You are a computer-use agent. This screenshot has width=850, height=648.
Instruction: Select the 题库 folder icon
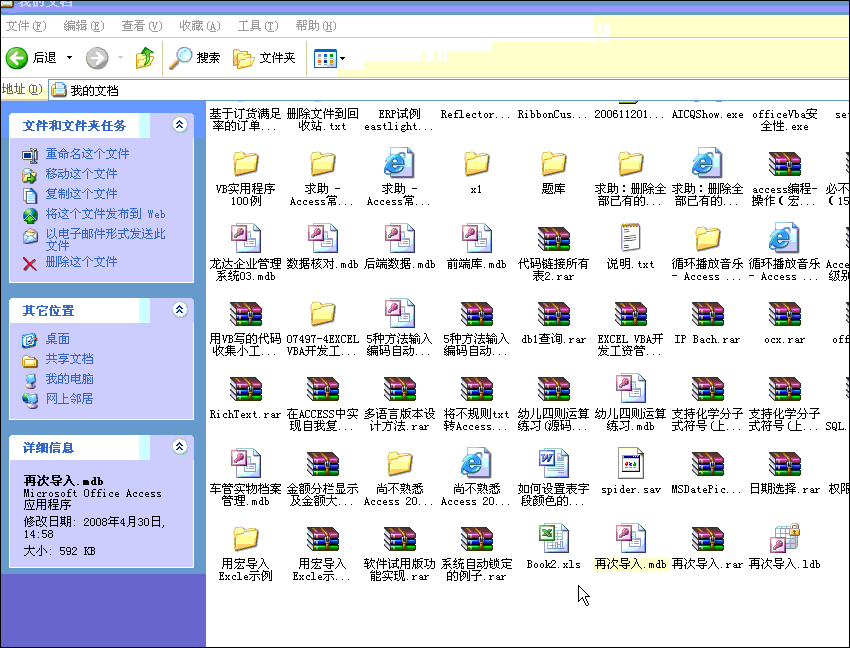tap(553, 163)
